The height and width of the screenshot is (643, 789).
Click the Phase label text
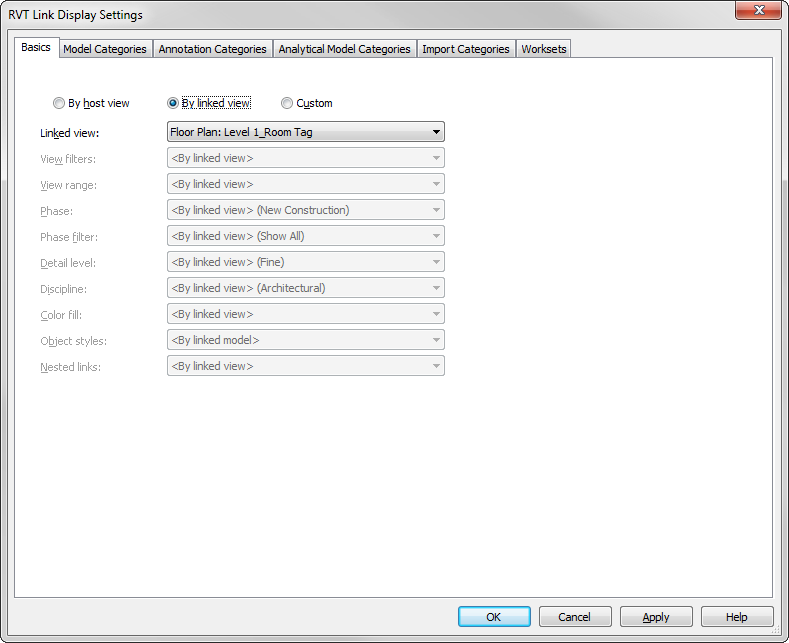[56, 211]
